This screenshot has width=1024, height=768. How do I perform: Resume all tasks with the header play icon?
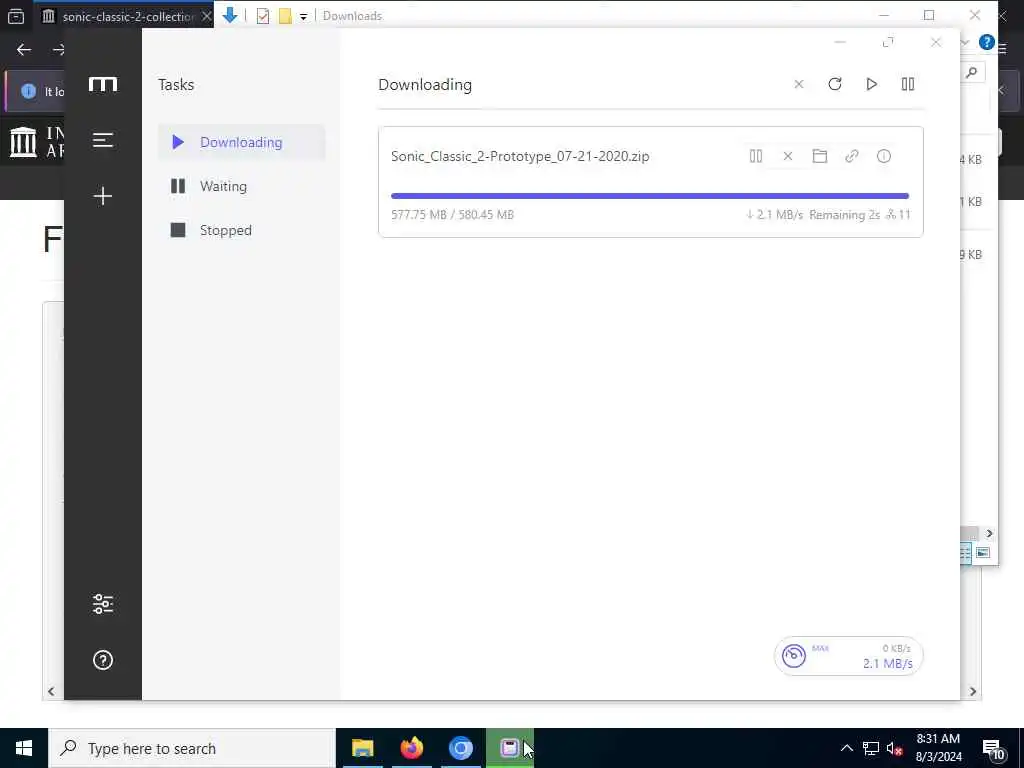[871, 84]
